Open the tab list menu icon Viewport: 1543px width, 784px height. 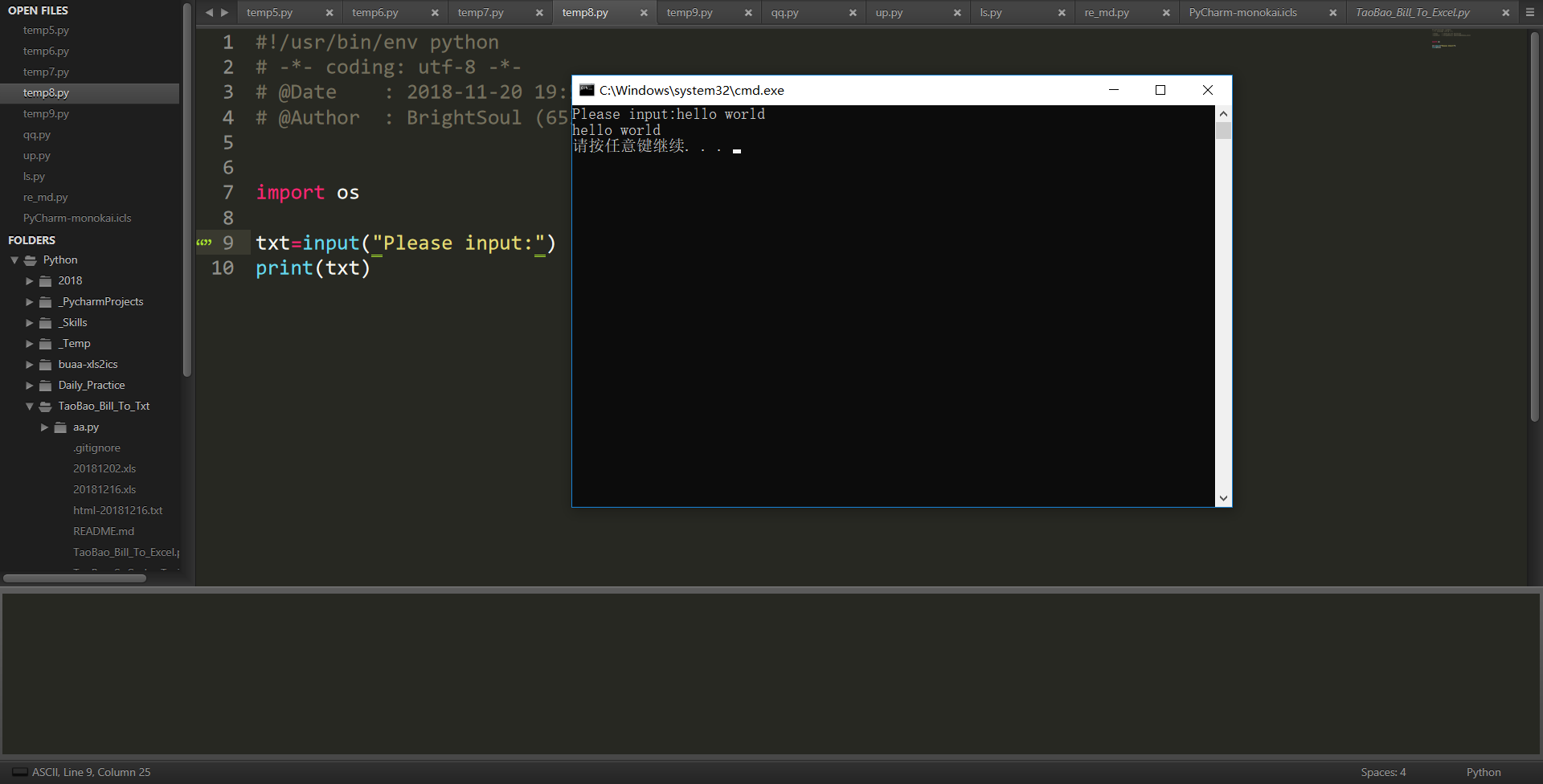tap(1530, 12)
